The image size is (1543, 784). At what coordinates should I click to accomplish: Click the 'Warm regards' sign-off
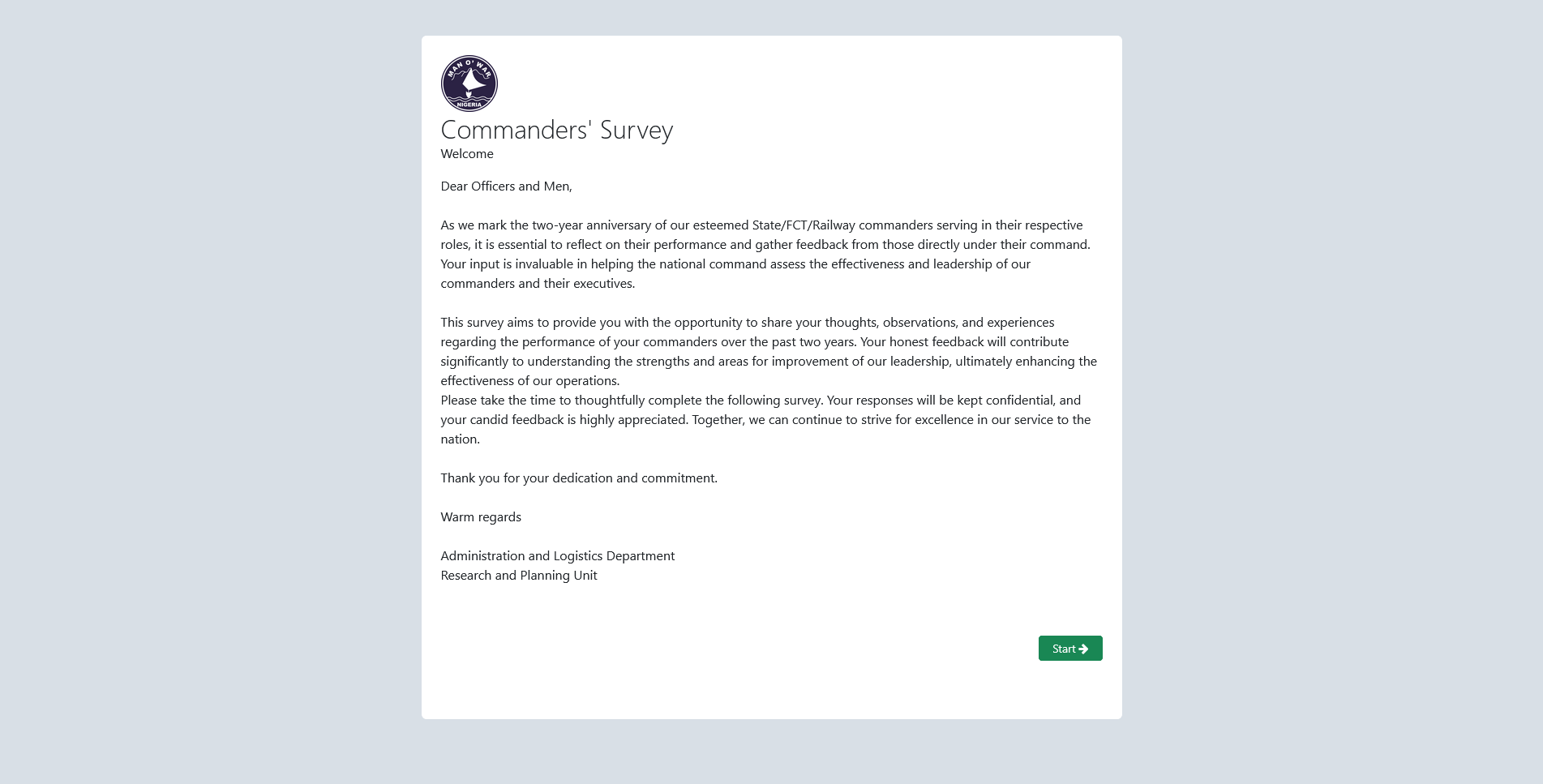[x=481, y=517]
